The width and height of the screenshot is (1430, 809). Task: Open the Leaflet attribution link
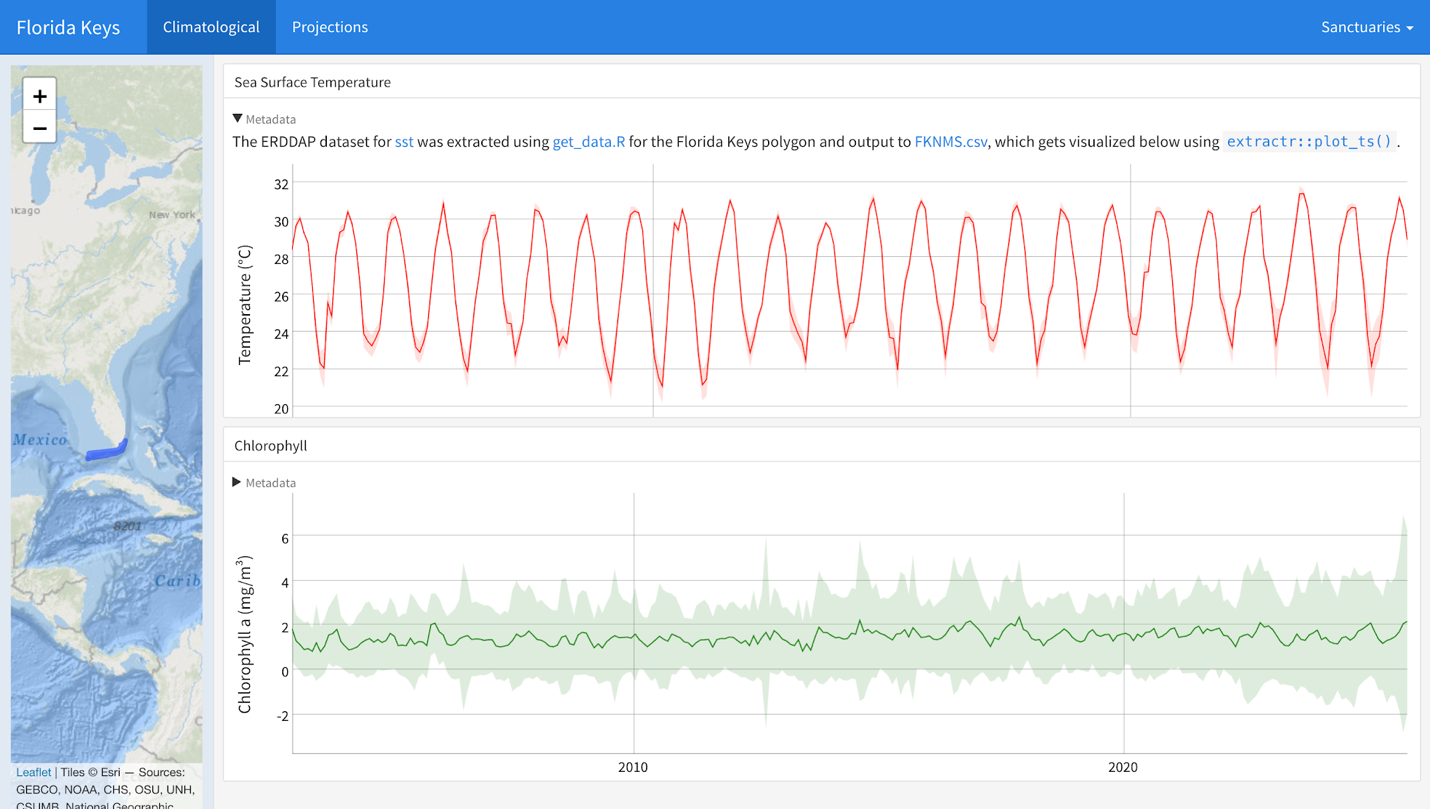tap(33, 772)
